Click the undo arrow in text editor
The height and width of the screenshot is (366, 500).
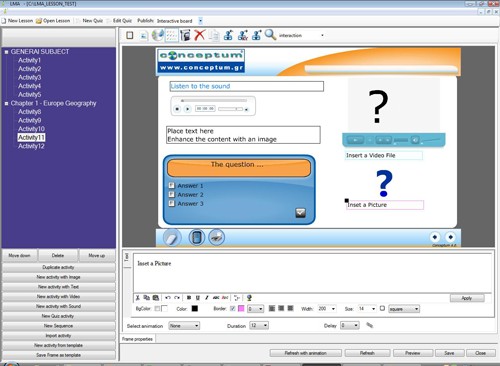[x=168, y=298]
